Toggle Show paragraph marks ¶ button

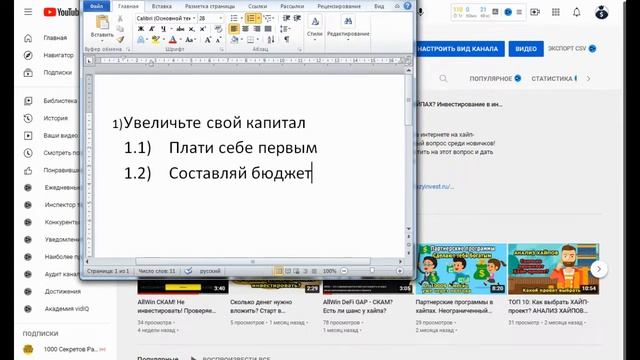287,40
